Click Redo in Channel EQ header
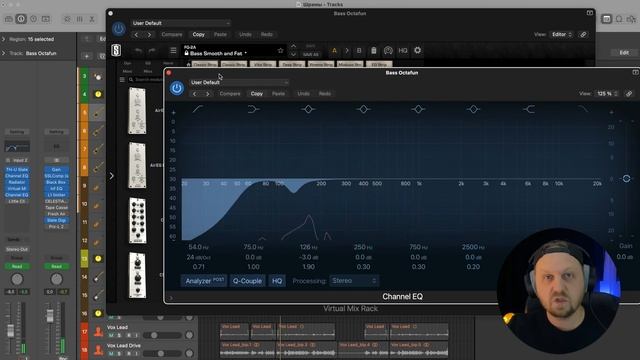 pyautogui.click(x=325, y=93)
